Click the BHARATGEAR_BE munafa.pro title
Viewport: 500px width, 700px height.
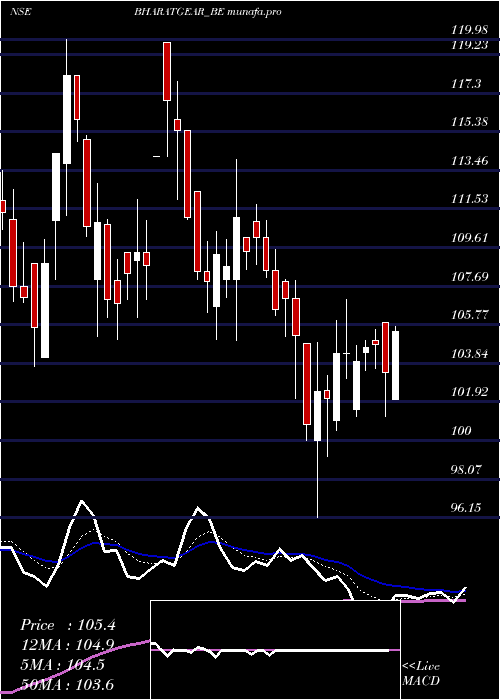click(x=208, y=12)
